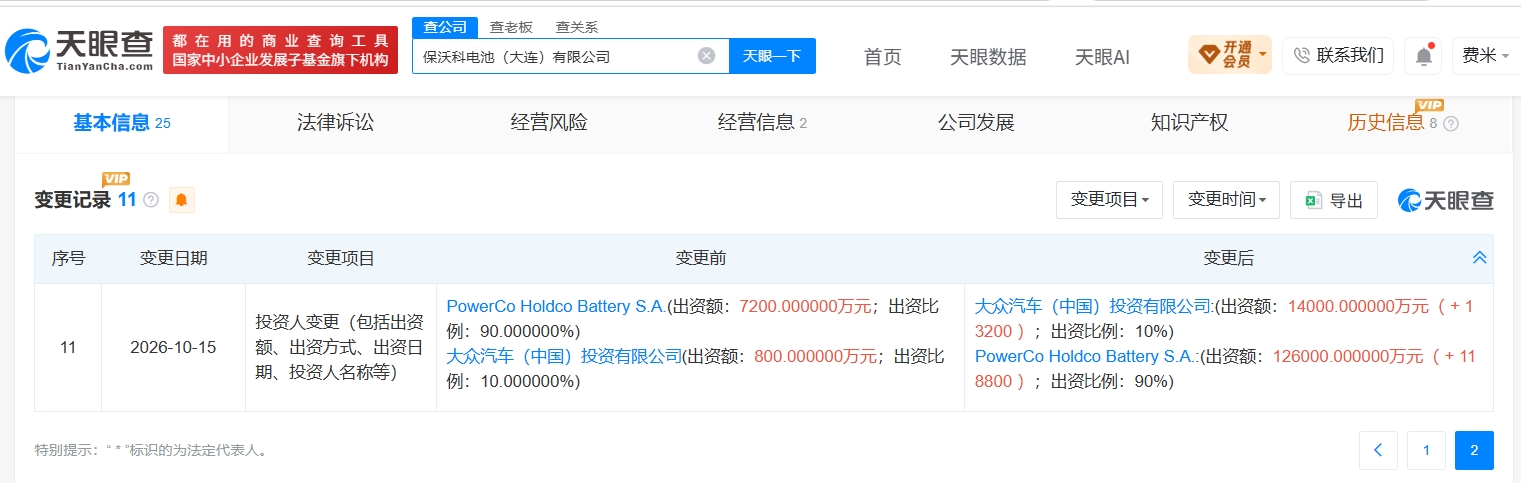Screen dimensions: 1521x483
Task: Click the 序号 column header
Action: point(69,258)
